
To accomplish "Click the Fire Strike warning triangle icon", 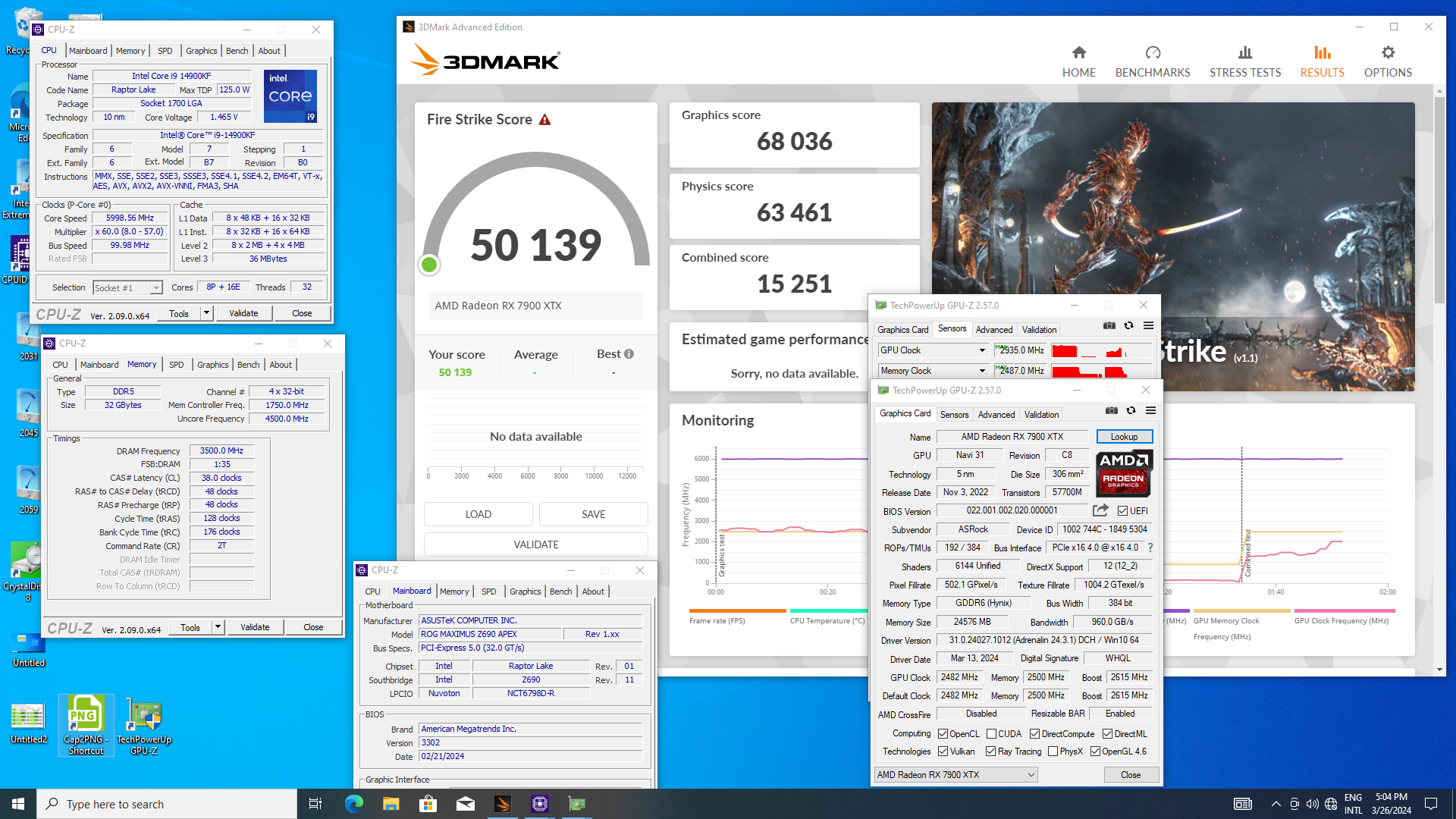I will pyautogui.click(x=544, y=120).
